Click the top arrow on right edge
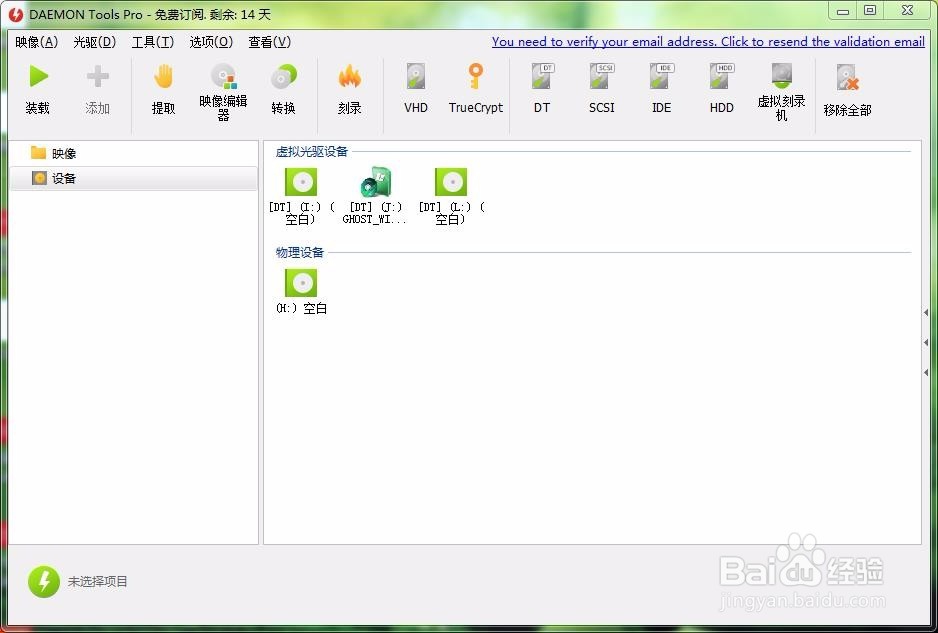The height and width of the screenshot is (633, 938). tap(926, 312)
